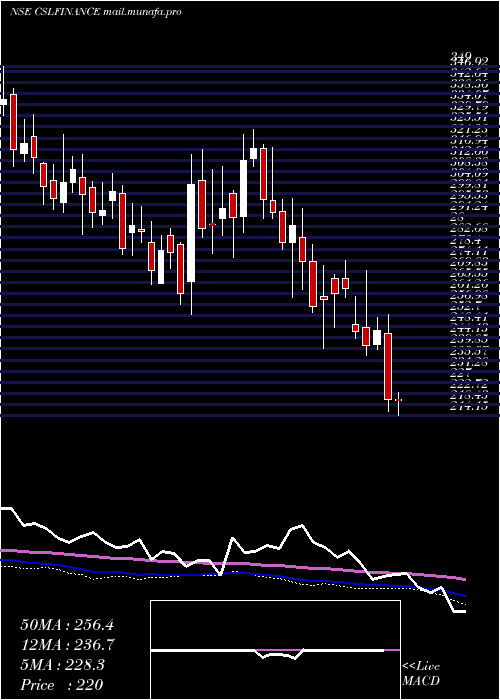Click the 321.25 price axis label
Screen dimensions: 500x700
click(469, 129)
